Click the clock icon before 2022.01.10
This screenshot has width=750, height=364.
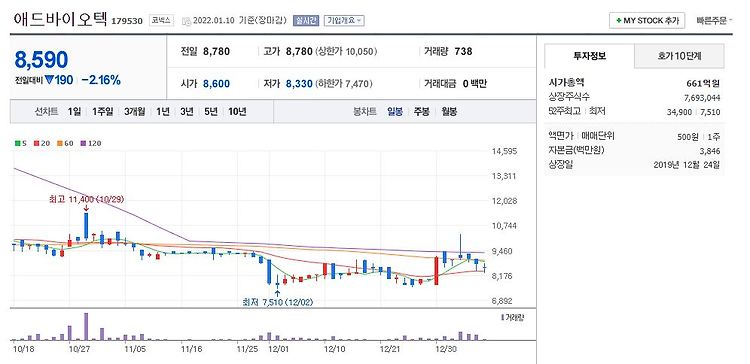point(186,21)
